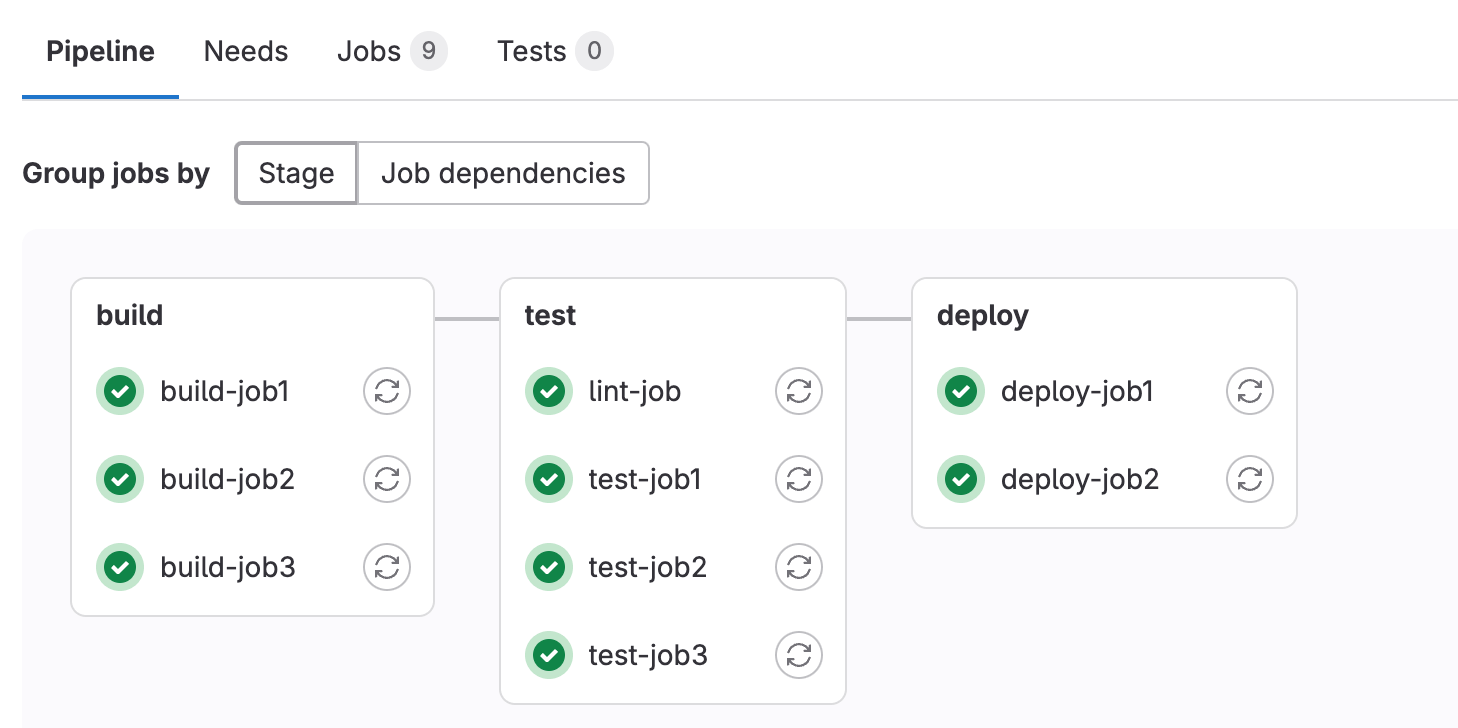1458x728 pixels.
Task: Switch grouping to Job dependencies
Action: pos(503,173)
